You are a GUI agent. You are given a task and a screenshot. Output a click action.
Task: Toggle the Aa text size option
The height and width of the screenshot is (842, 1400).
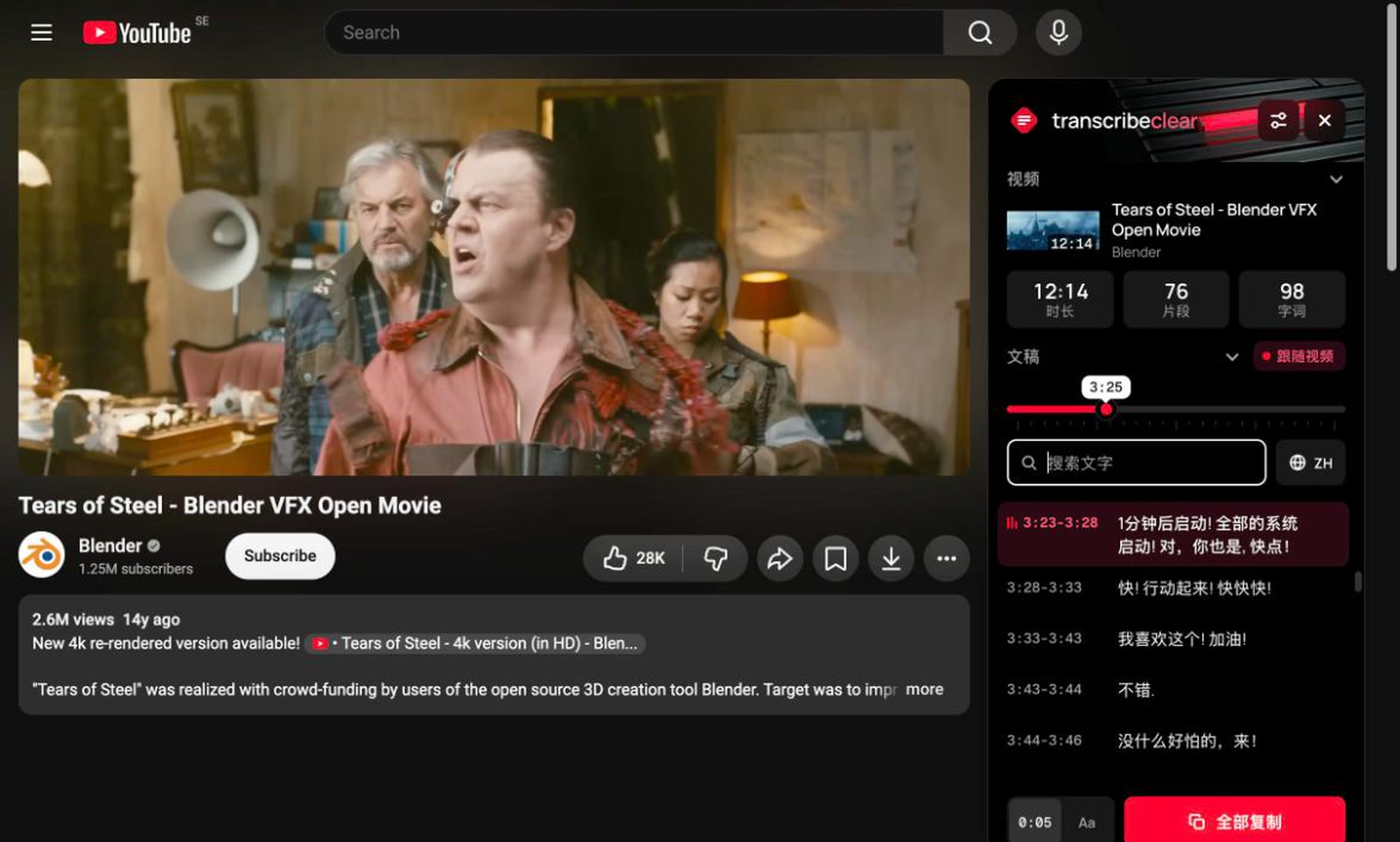point(1087,823)
